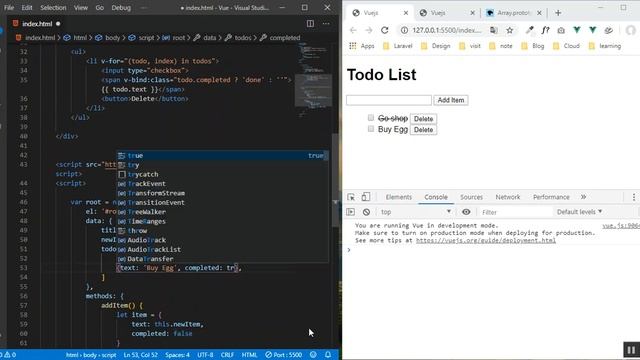Delete the Go shop todo item
This screenshot has width=640, height=360.
point(423,119)
